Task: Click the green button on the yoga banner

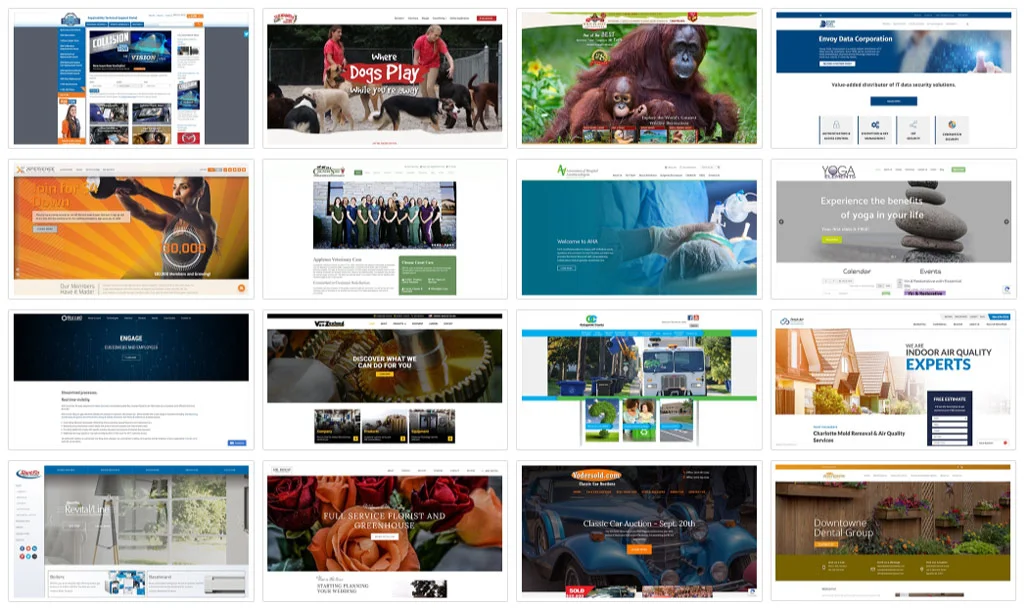Action: pos(831,240)
